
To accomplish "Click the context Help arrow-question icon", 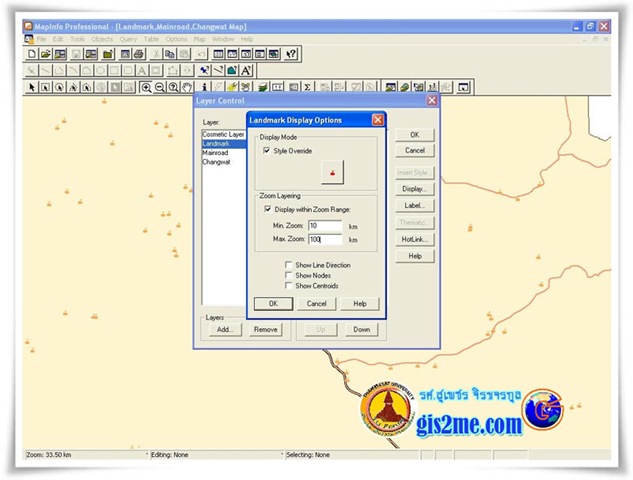I will [291, 54].
